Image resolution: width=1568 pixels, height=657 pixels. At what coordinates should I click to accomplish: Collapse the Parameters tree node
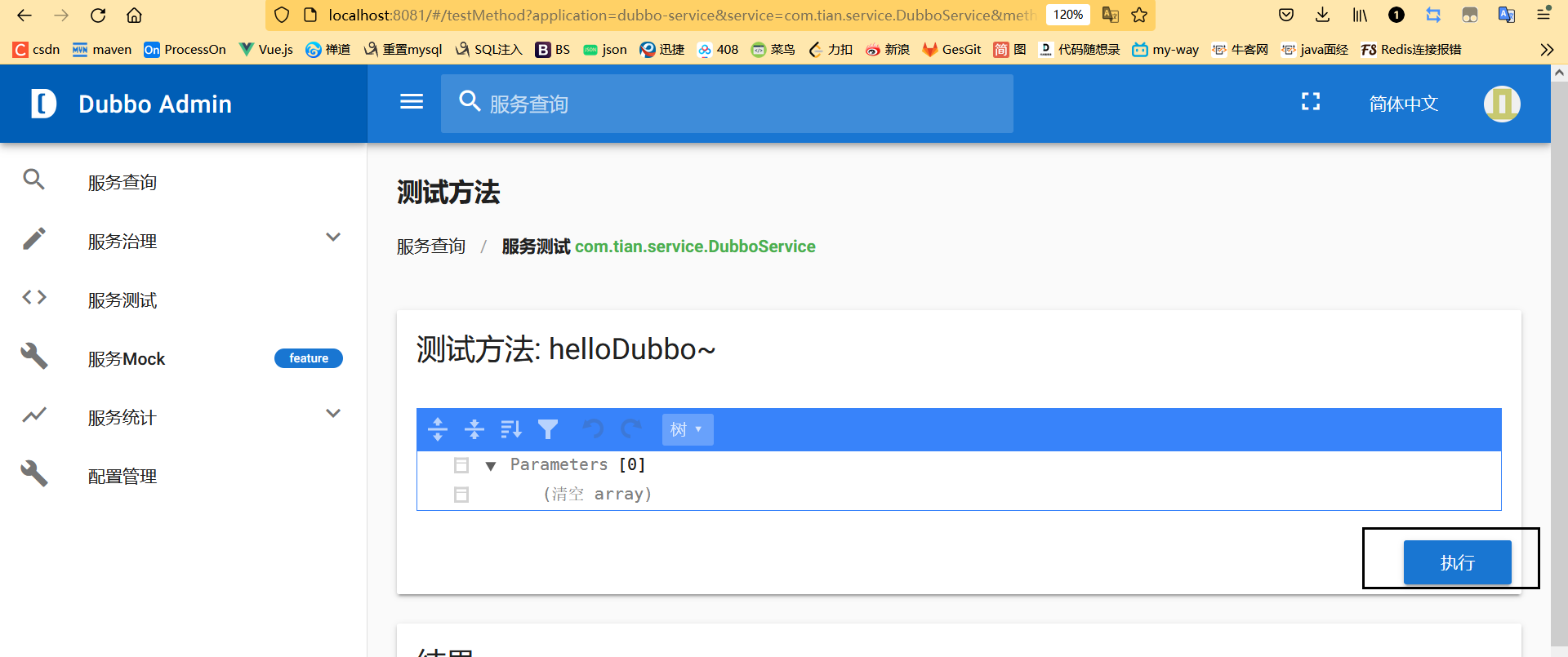(x=491, y=466)
